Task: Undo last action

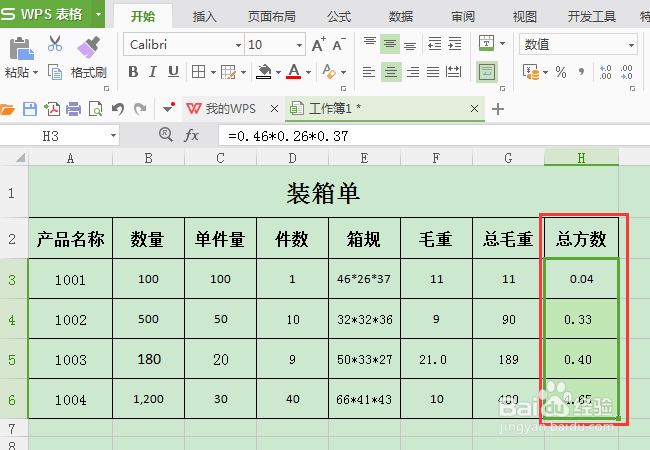Action: 118,109
